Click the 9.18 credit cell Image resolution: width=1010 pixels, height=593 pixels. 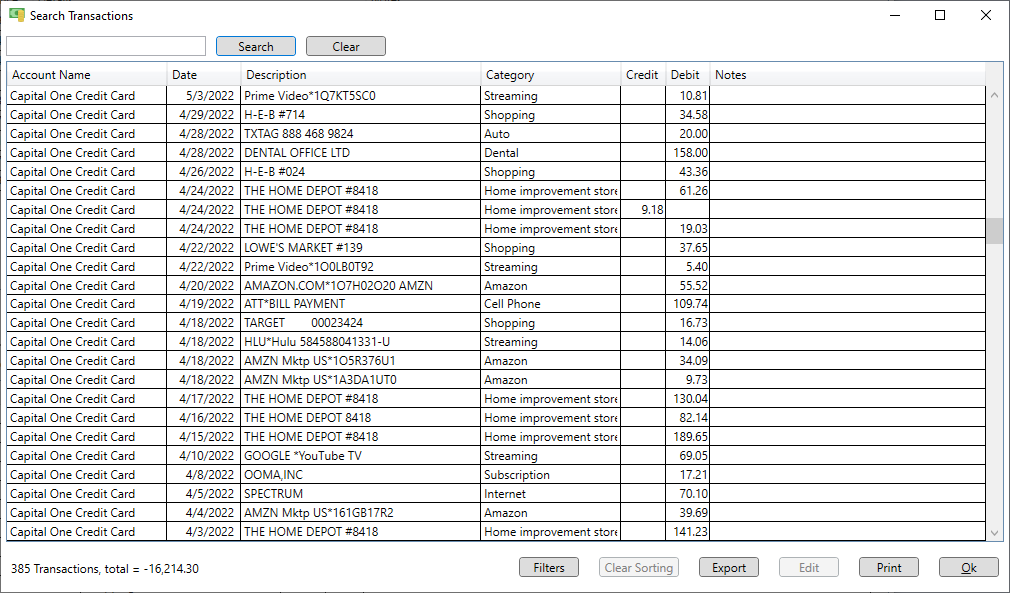tap(643, 210)
